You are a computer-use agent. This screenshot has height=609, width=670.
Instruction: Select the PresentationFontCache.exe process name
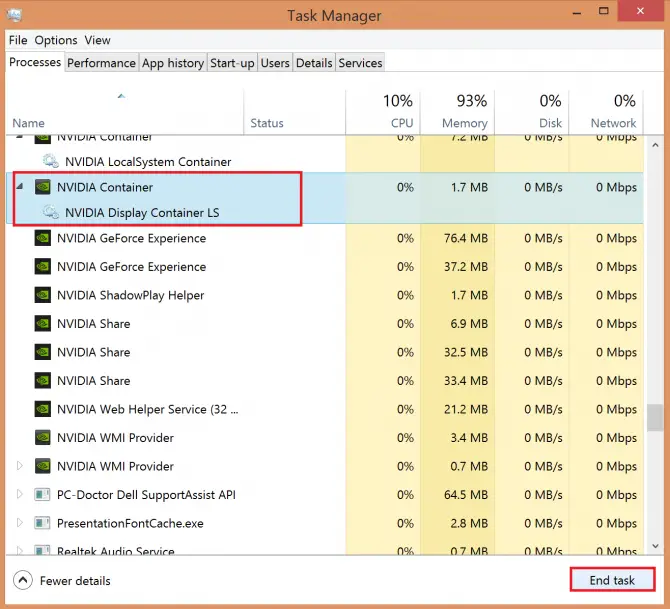pos(130,524)
